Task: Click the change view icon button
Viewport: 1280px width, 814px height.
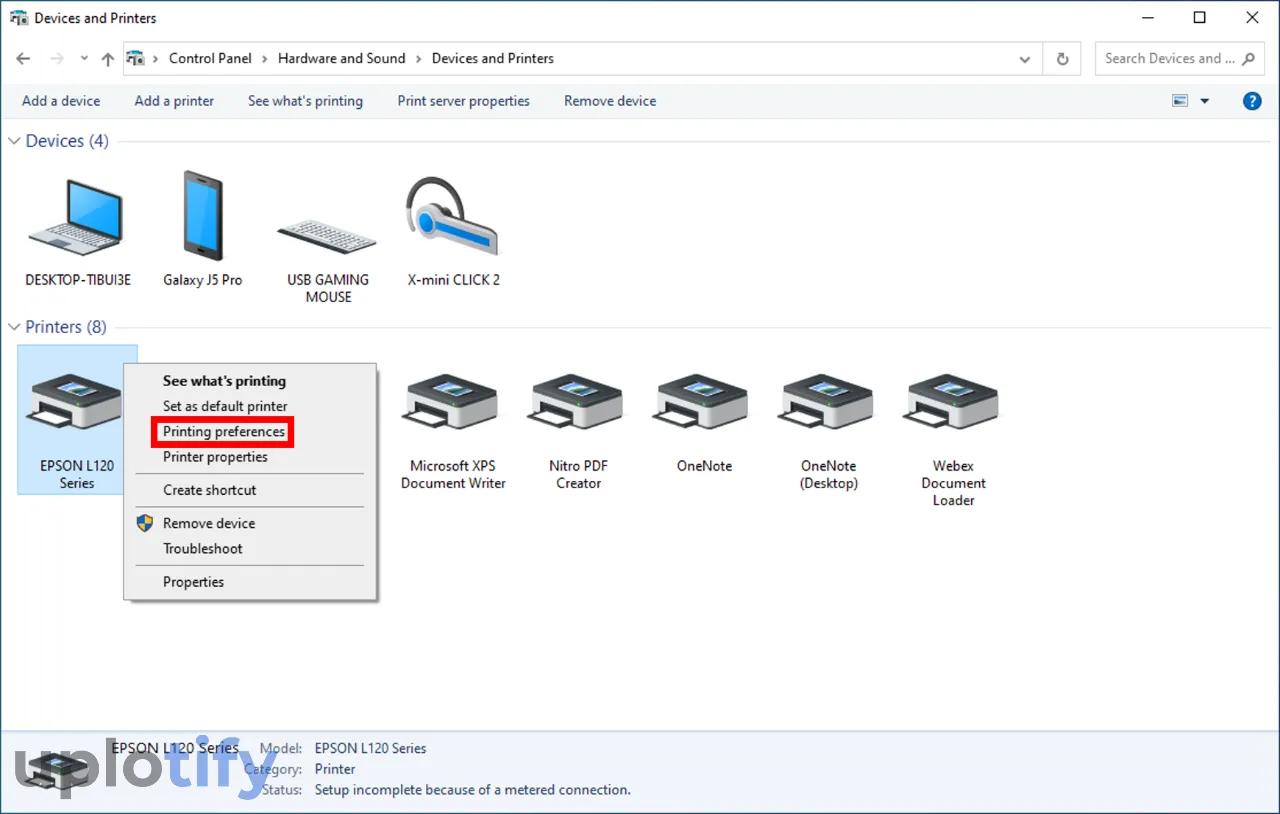Action: pyautogui.click(x=1180, y=101)
